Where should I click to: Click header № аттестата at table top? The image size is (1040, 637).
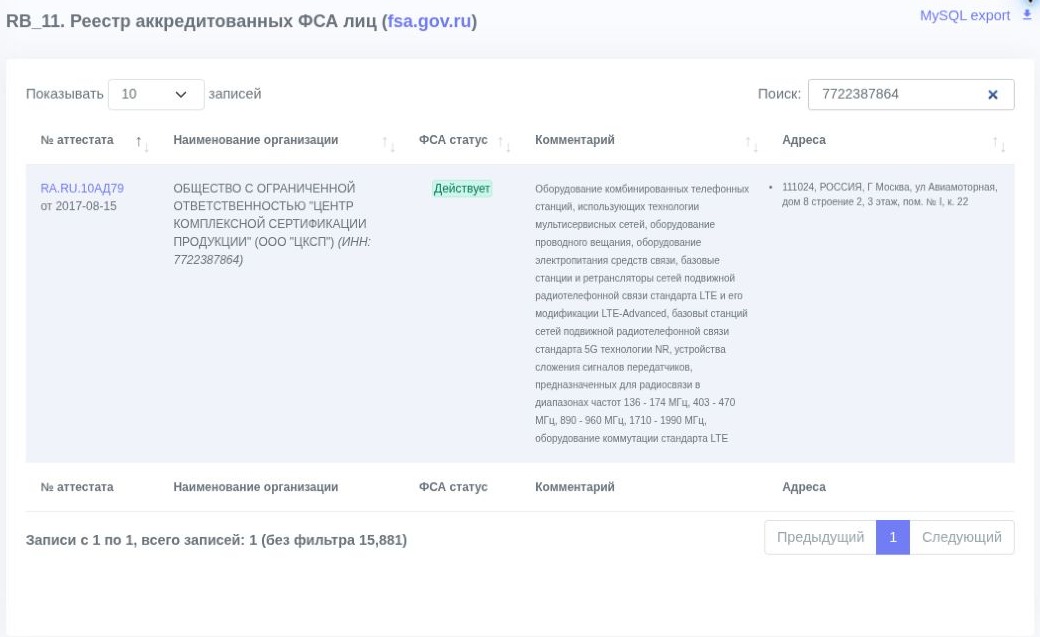pyautogui.click(x=77, y=140)
